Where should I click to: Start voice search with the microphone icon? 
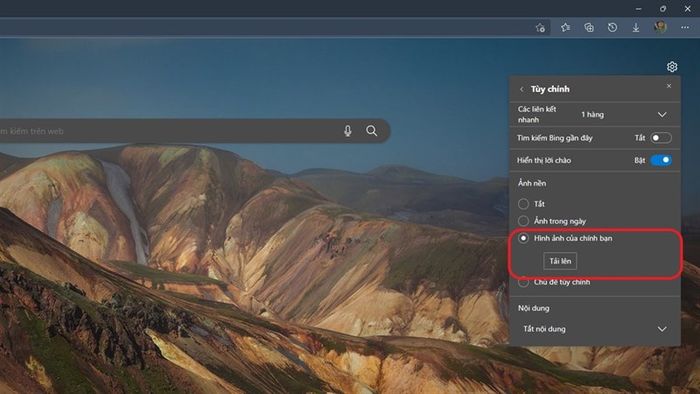point(348,131)
